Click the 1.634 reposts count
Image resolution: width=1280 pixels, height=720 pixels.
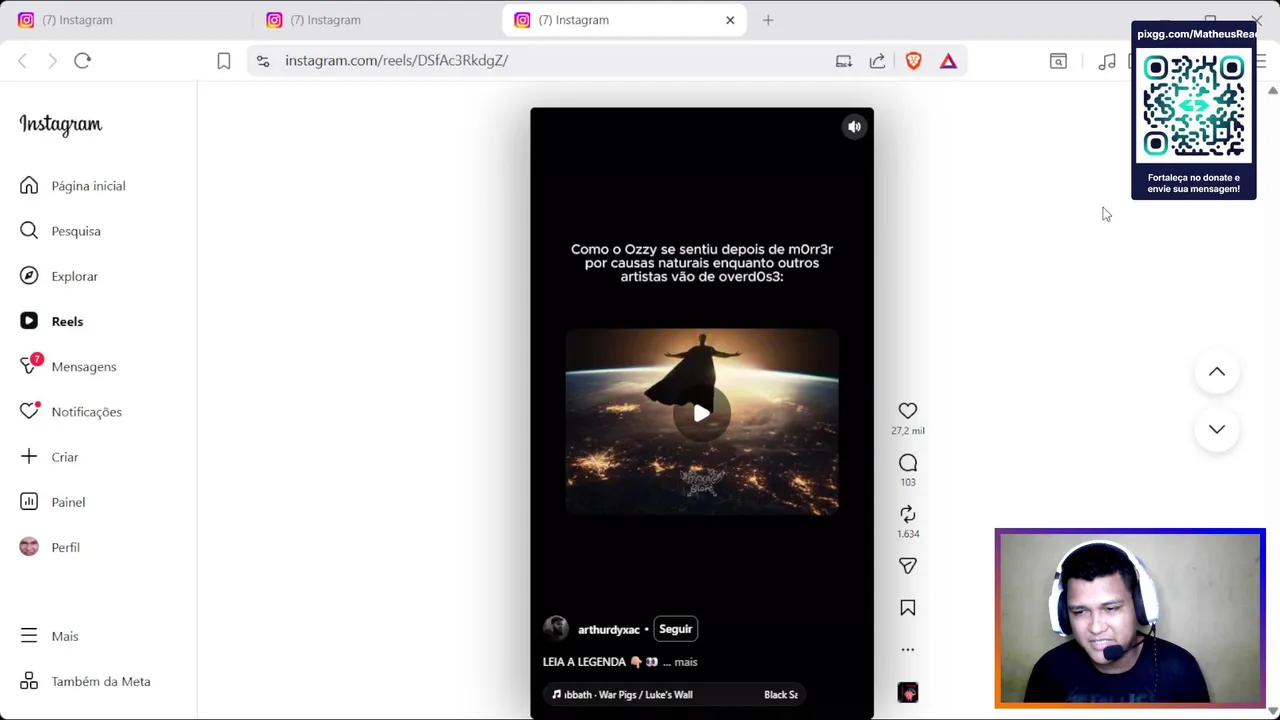point(908,534)
